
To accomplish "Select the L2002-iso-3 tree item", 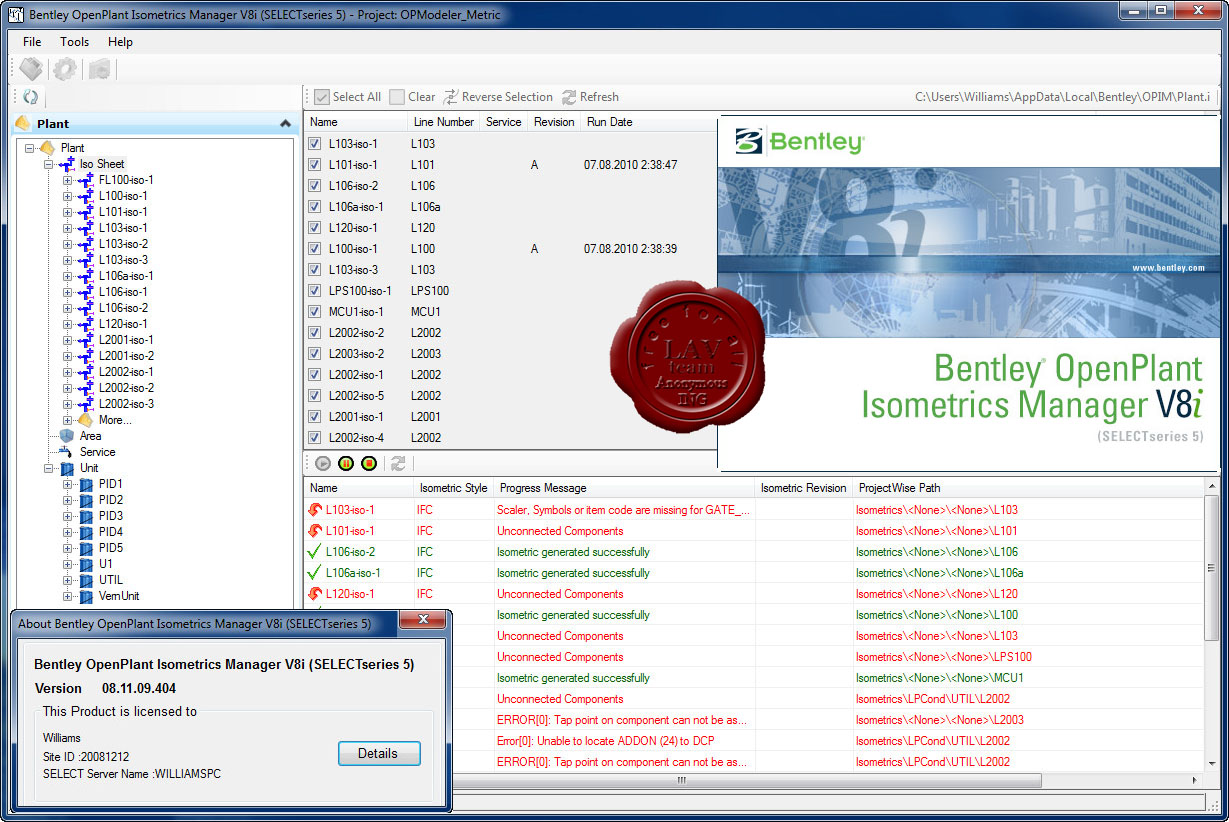I will coord(126,404).
